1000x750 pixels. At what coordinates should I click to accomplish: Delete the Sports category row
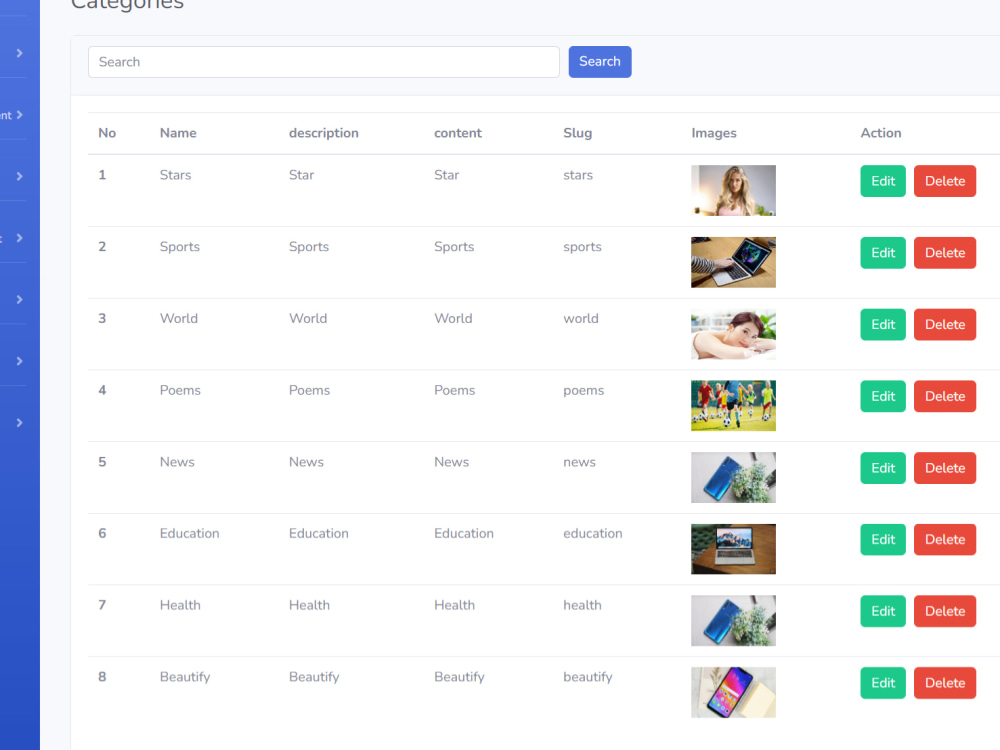[x=945, y=253]
